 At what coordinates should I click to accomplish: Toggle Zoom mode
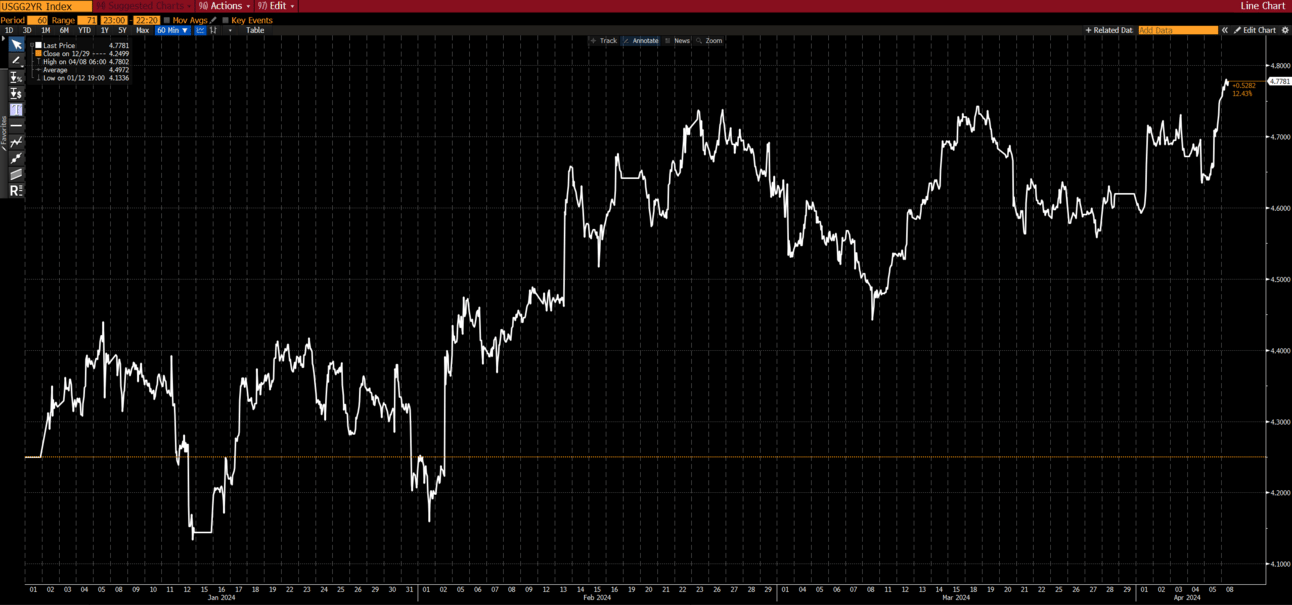click(x=709, y=41)
